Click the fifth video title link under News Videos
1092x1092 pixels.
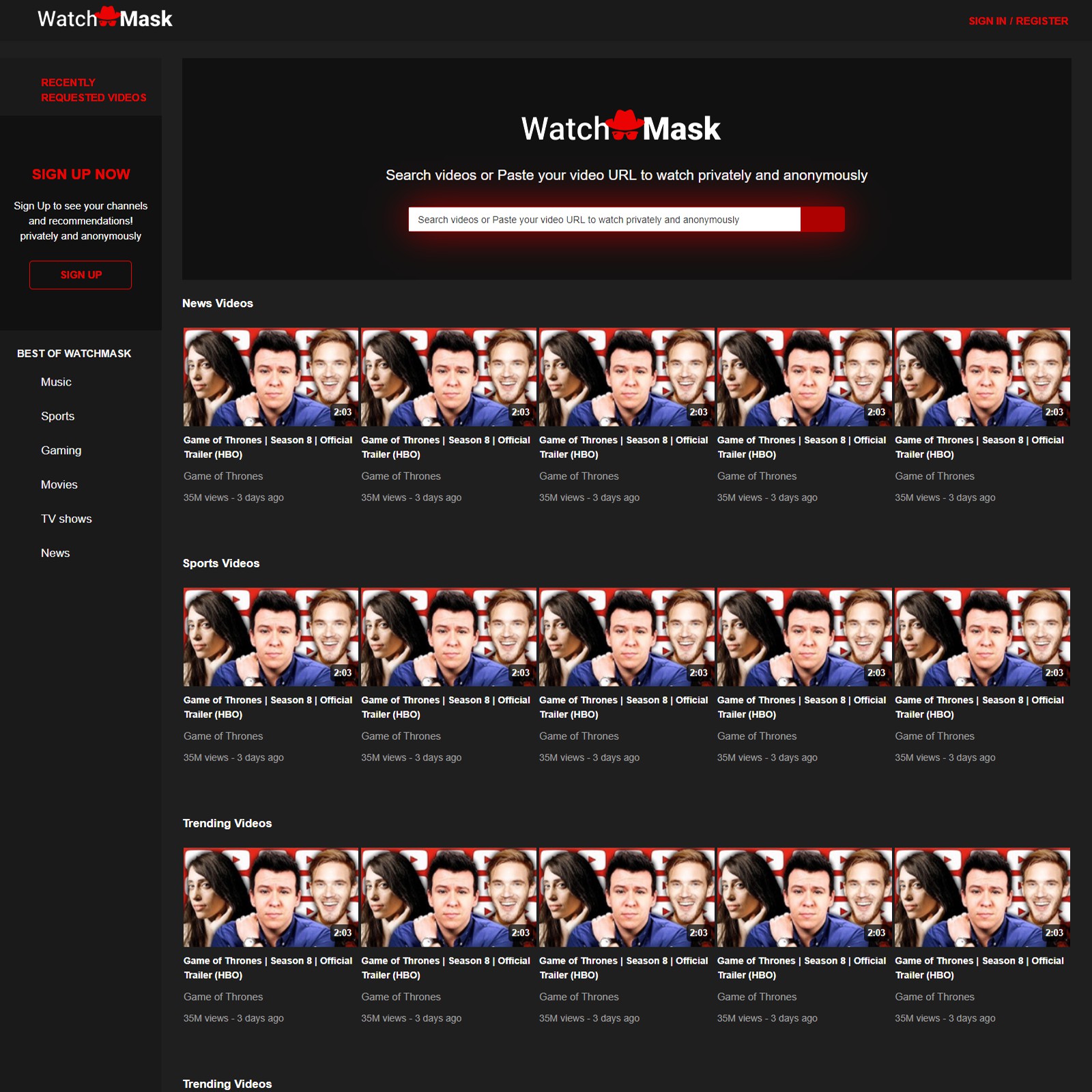click(979, 447)
